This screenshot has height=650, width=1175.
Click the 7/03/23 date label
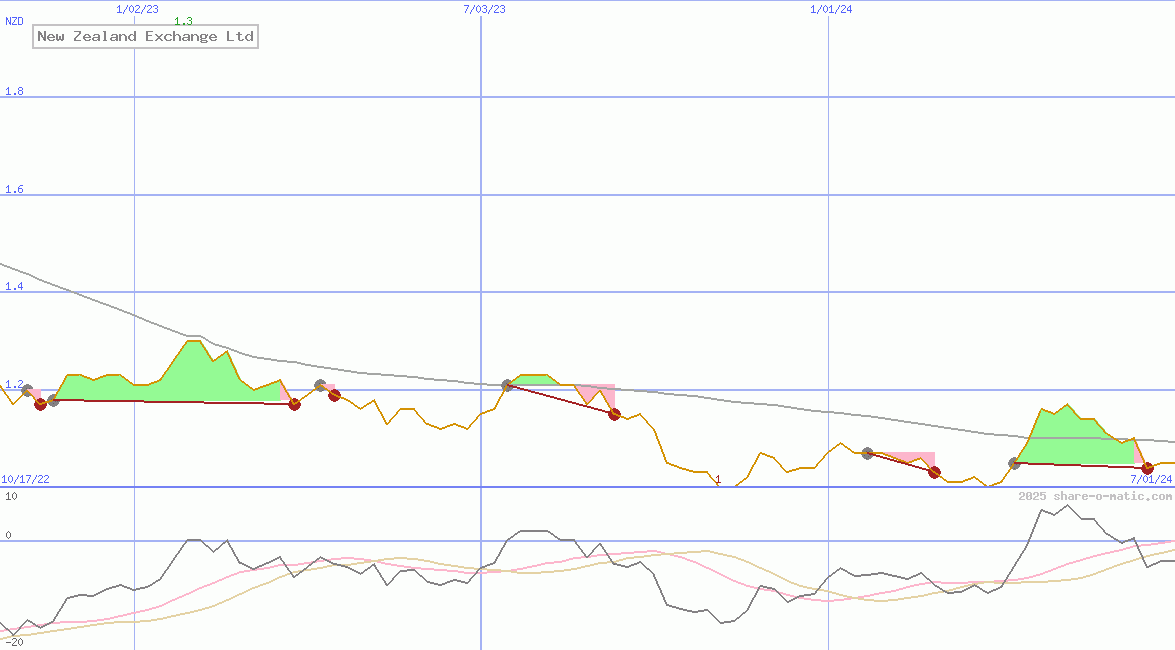pos(484,9)
